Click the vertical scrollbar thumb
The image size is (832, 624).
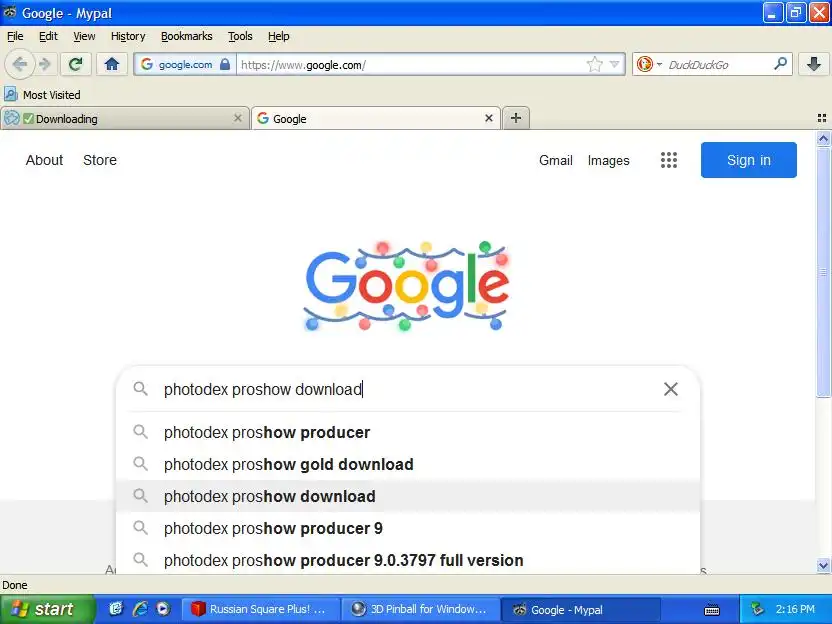823,271
